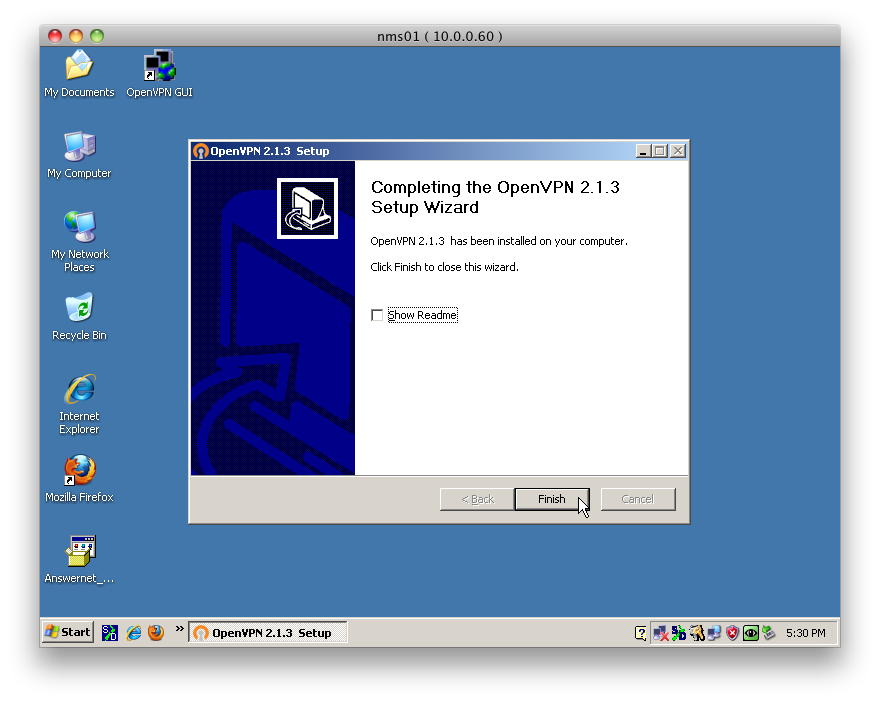Click the disabled Back button

tap(477, 499)
